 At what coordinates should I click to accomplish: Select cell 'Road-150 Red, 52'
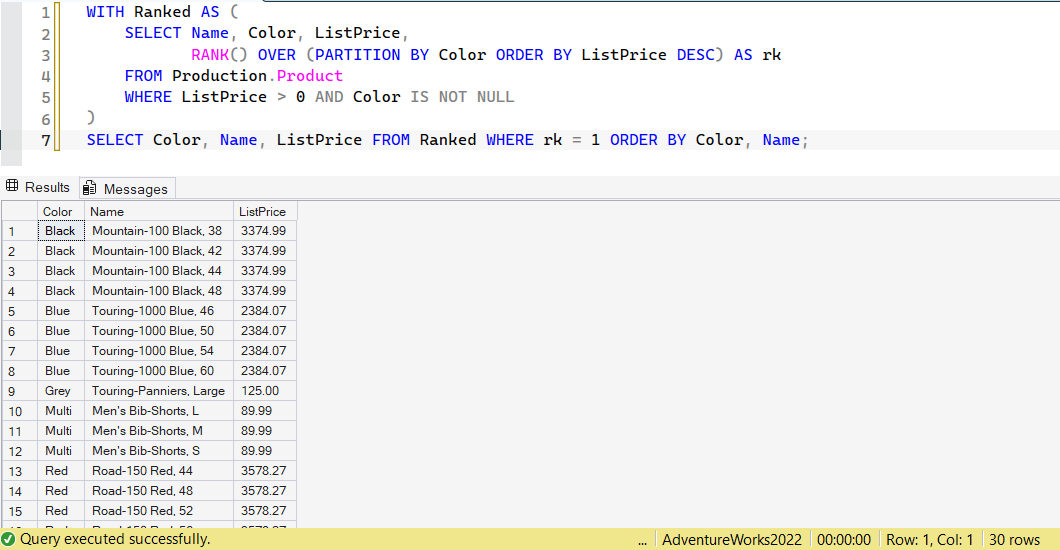click(159, 511)
